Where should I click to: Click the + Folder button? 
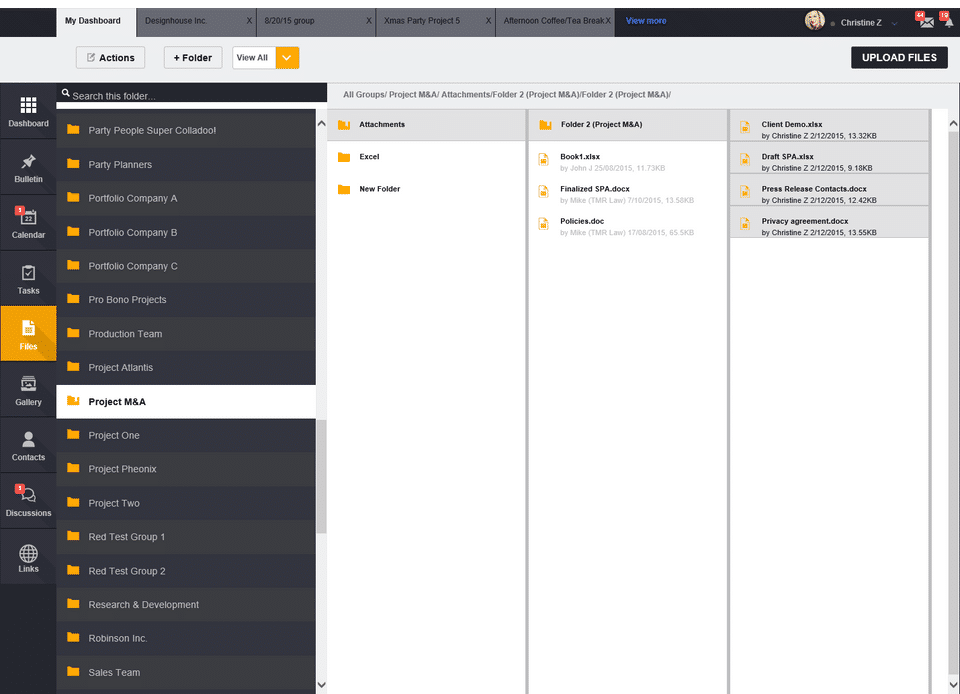coord(193,58)
